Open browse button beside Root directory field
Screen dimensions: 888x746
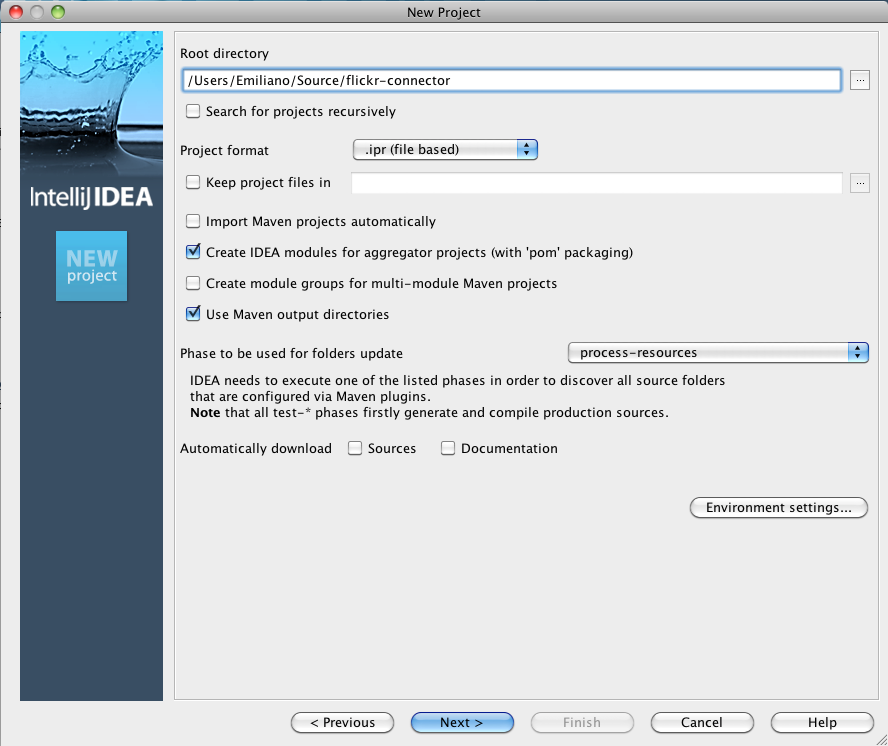[860, 81]
